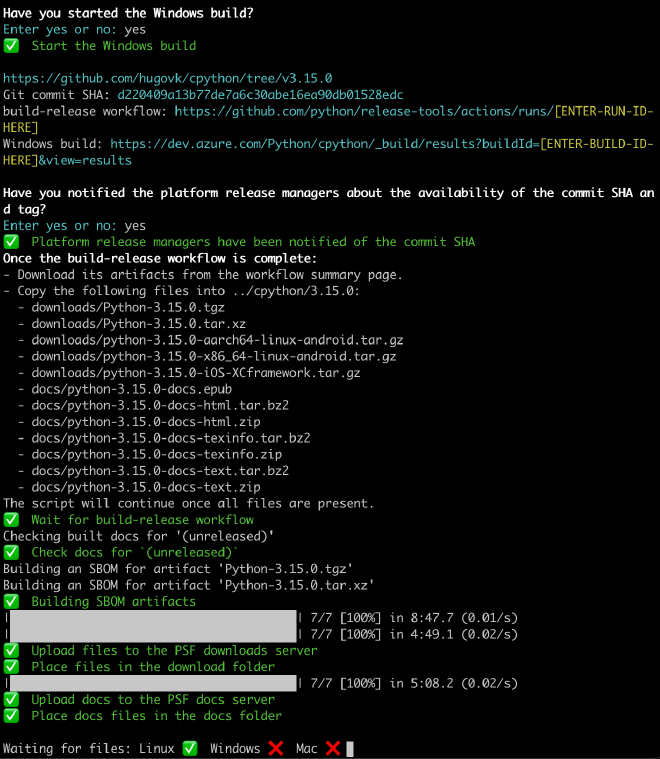The image size is (660, 759).
Task: Click the progress bar showing 4:49.1
Action: click(153, 634)
